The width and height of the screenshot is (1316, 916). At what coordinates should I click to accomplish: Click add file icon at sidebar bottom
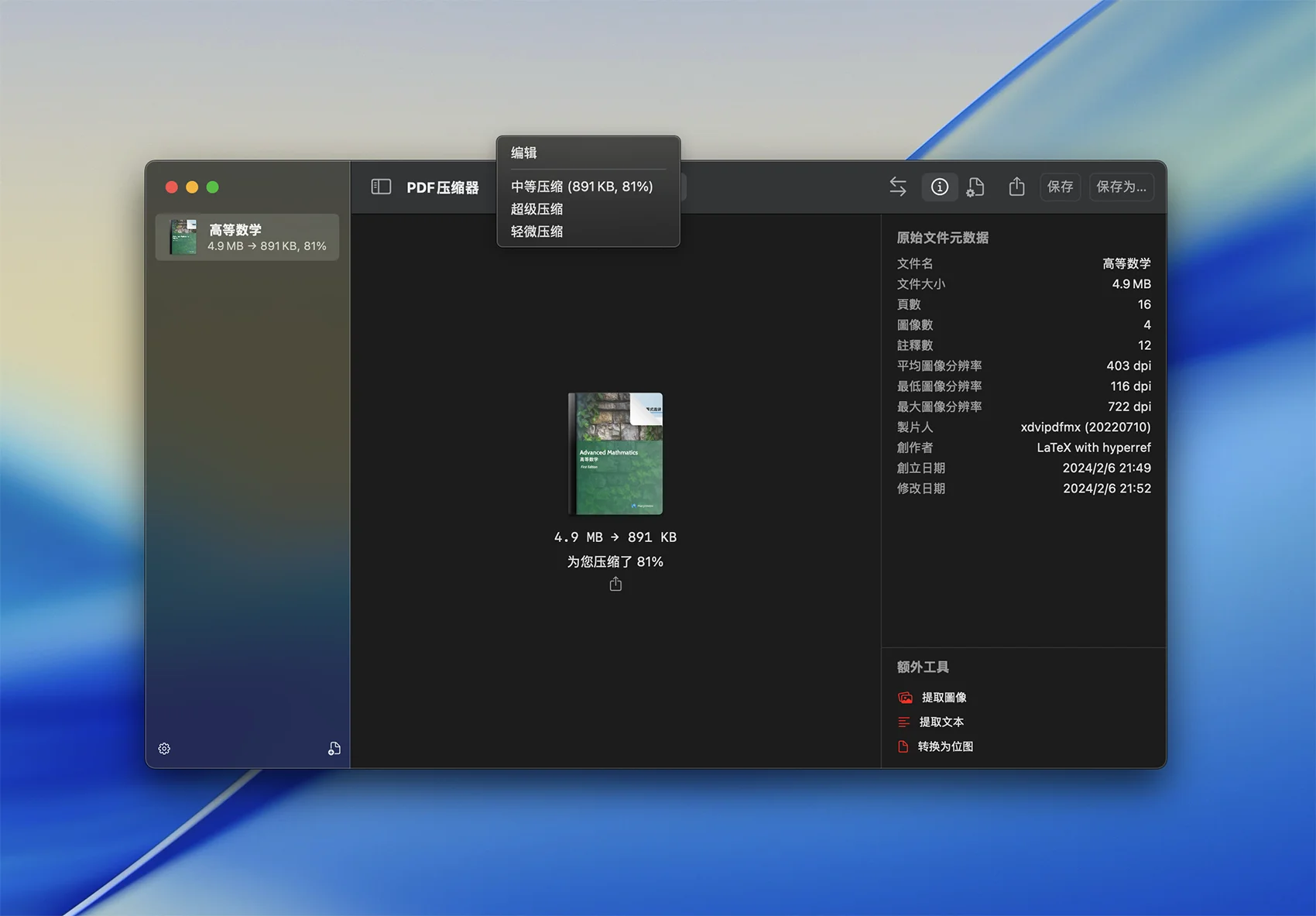click(x=334, y=749)
